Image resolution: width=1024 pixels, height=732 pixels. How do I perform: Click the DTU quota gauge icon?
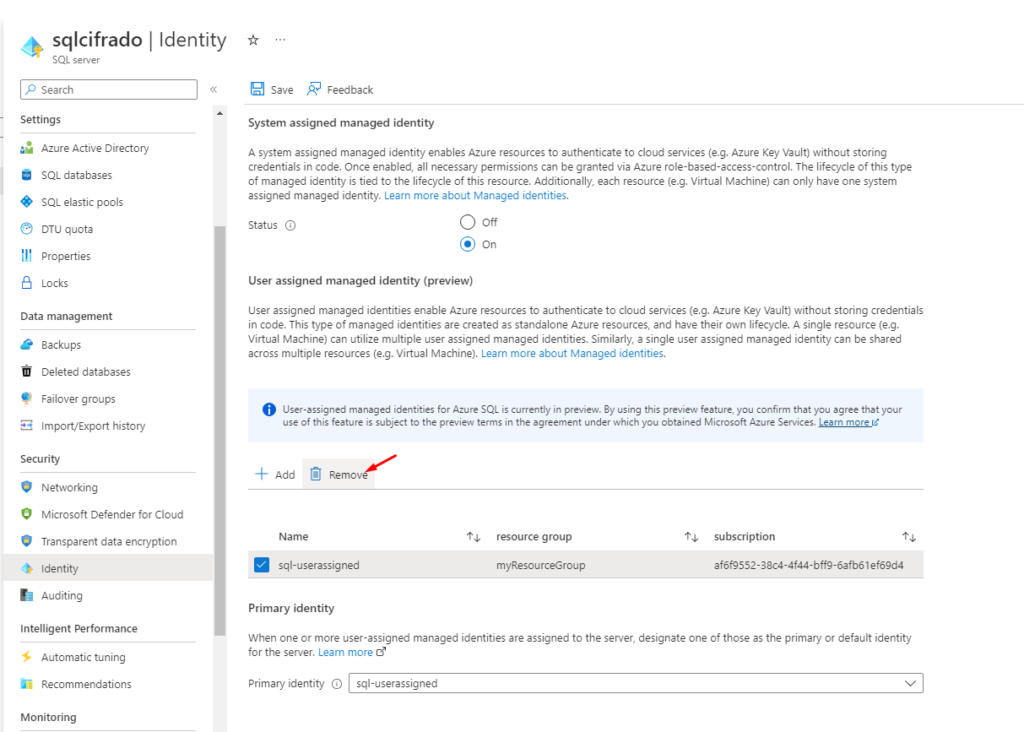click(x=27, y=229)
